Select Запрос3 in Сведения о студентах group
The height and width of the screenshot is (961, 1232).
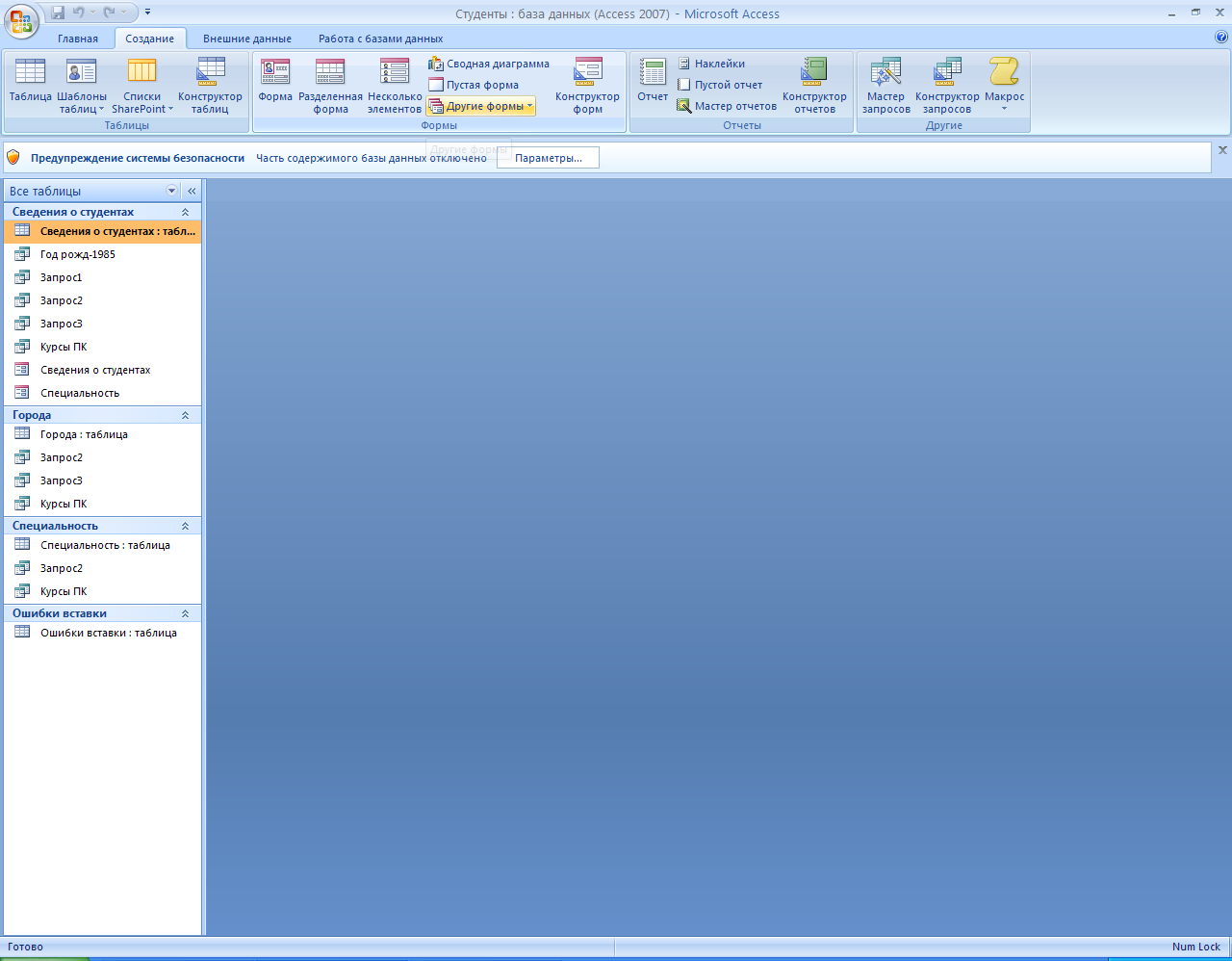tap(103, 324)
